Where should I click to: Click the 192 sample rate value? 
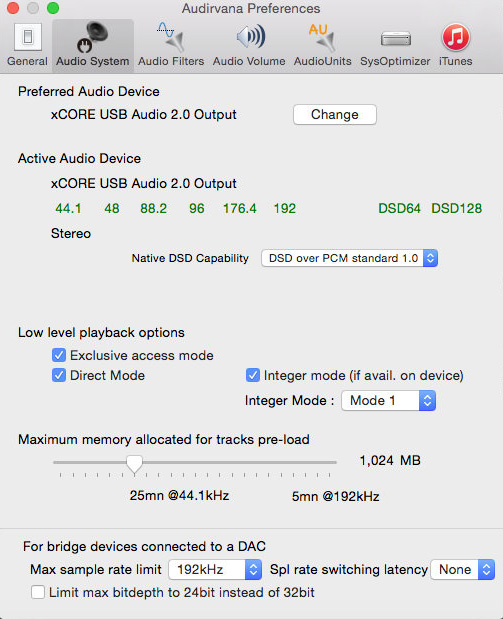(x=285, y=208)
